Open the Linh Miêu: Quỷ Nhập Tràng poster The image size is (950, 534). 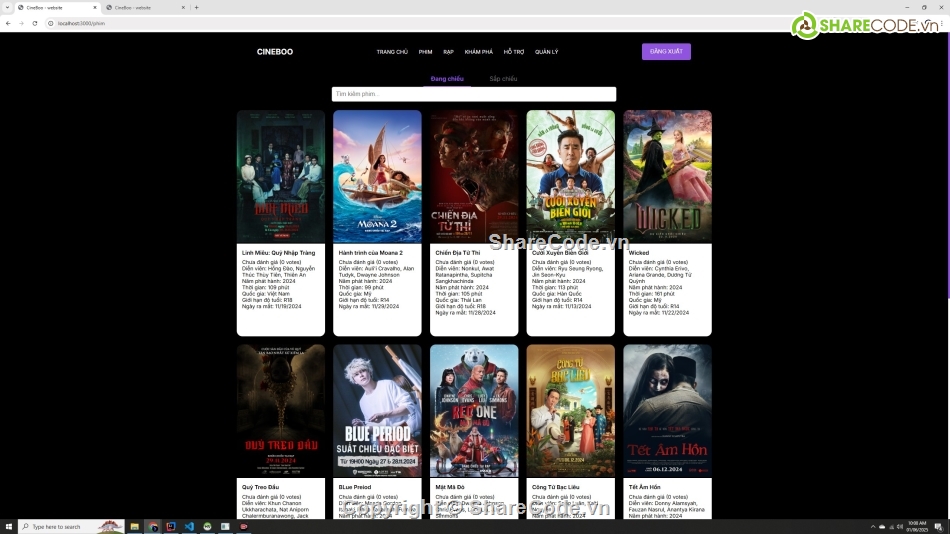[281, 176]
